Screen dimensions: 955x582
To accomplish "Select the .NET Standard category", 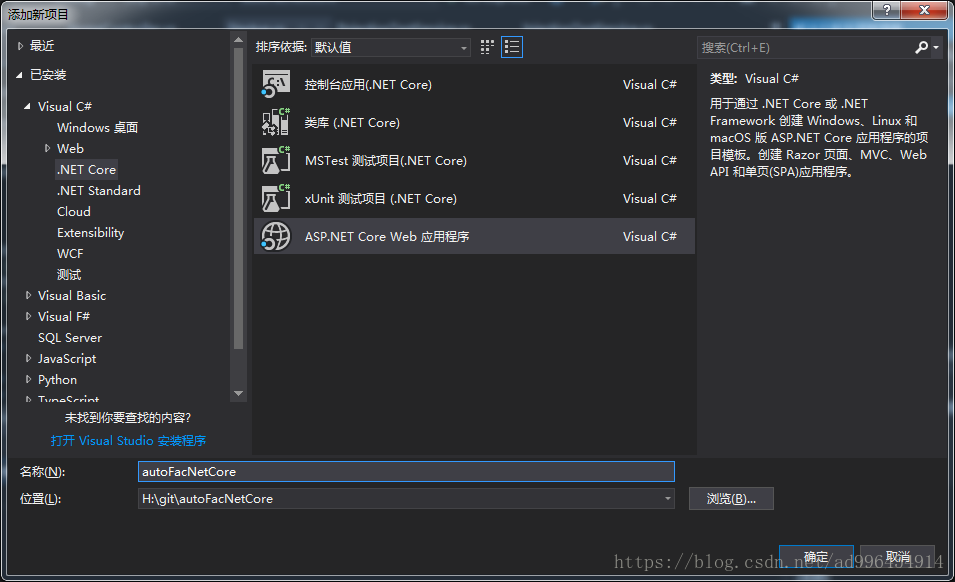I will (99, 191).
